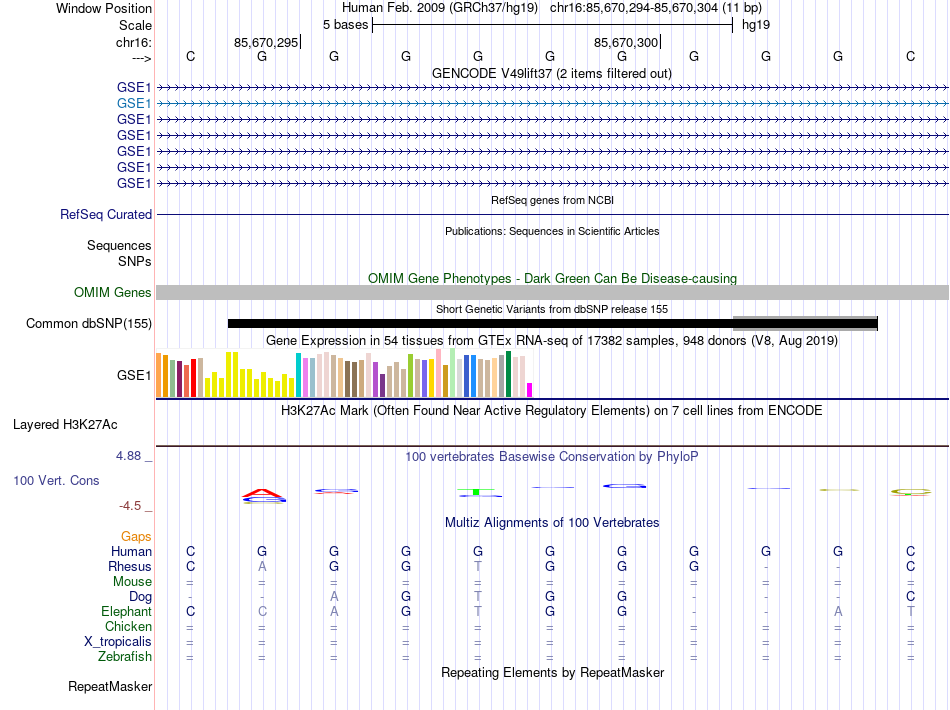Click the chr16: base position label

(134, 42)
